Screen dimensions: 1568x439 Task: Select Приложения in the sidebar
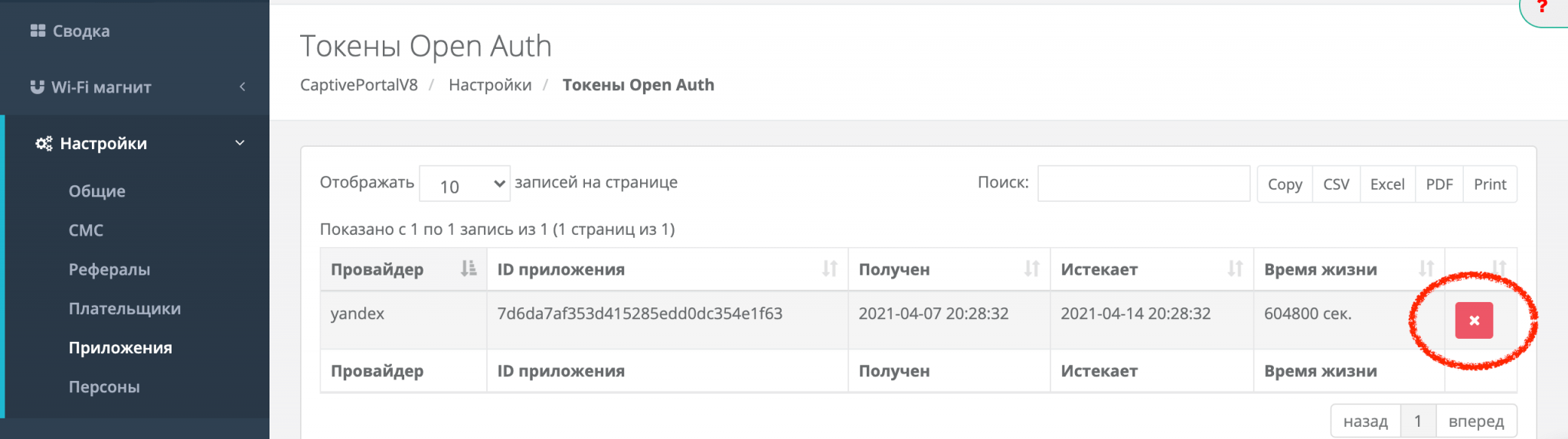(120, 348)
